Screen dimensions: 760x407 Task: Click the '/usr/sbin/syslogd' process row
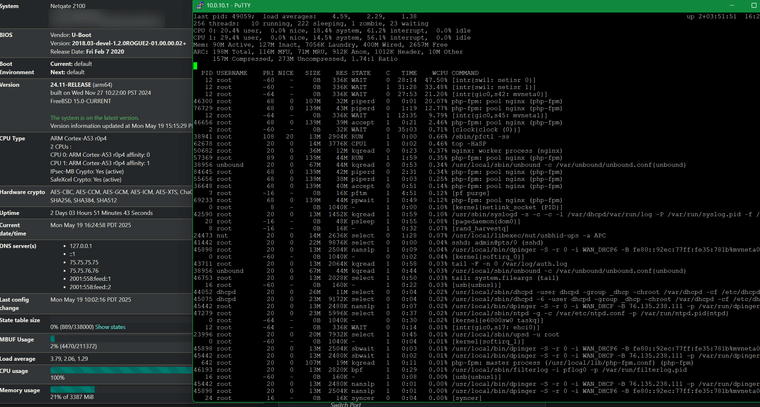click(476, 214)
